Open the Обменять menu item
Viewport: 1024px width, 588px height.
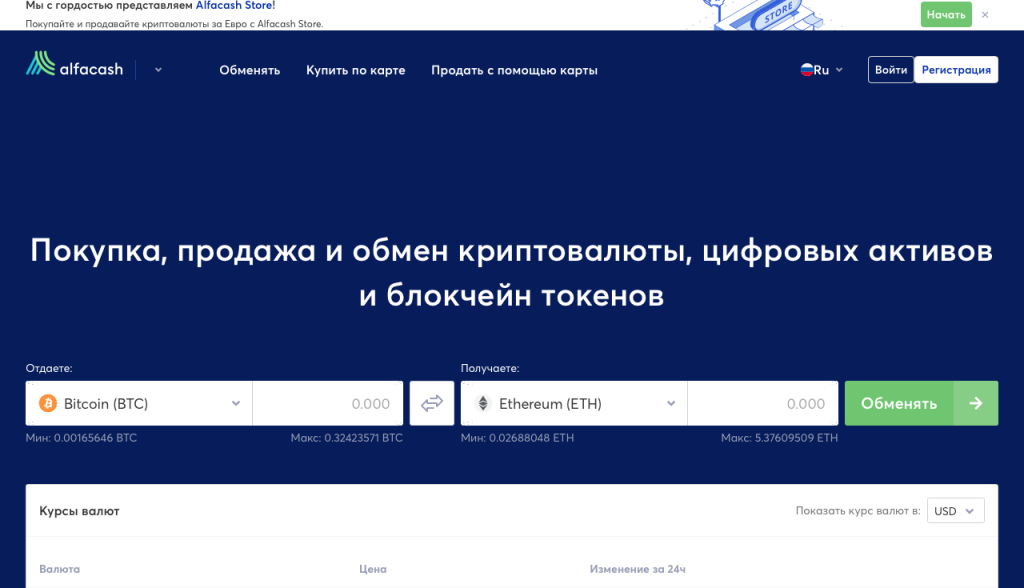[x=249, y=70]
